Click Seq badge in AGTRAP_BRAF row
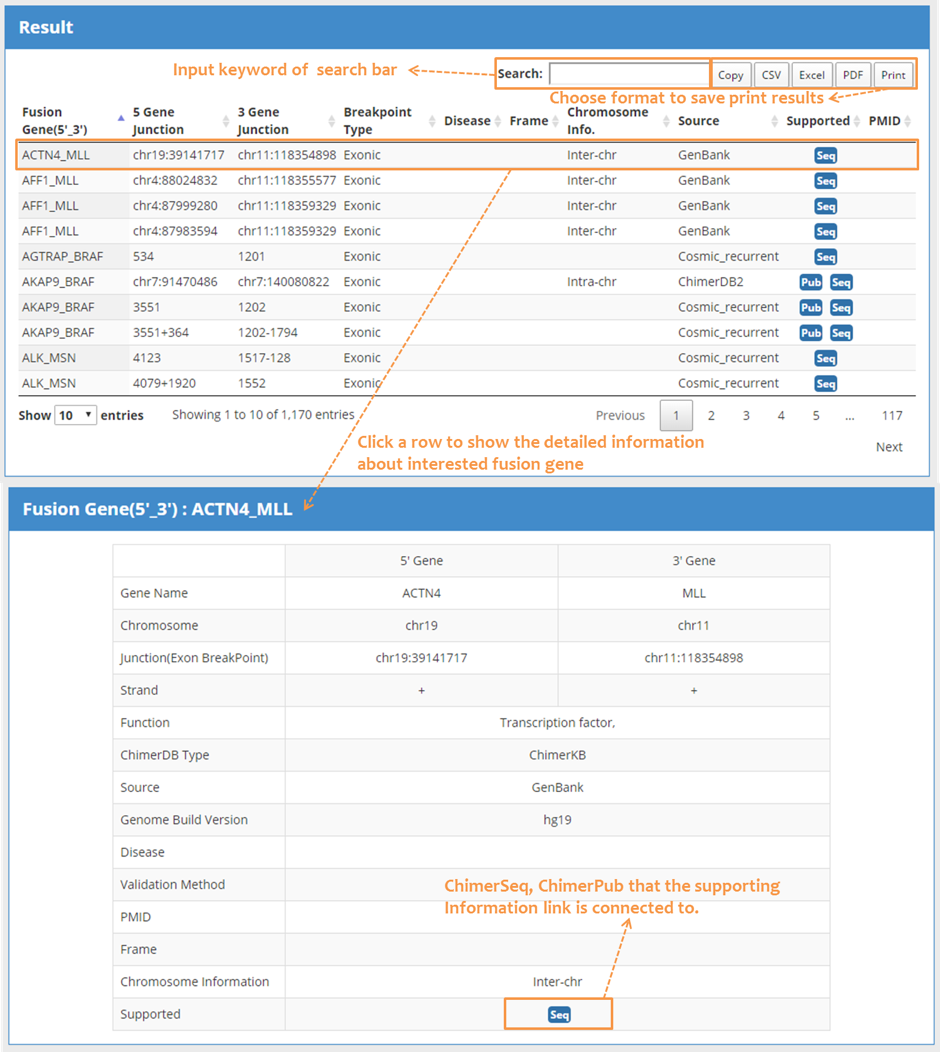Image resolution: width=940 pixels, height=1052 pixels. pos(825,257)
